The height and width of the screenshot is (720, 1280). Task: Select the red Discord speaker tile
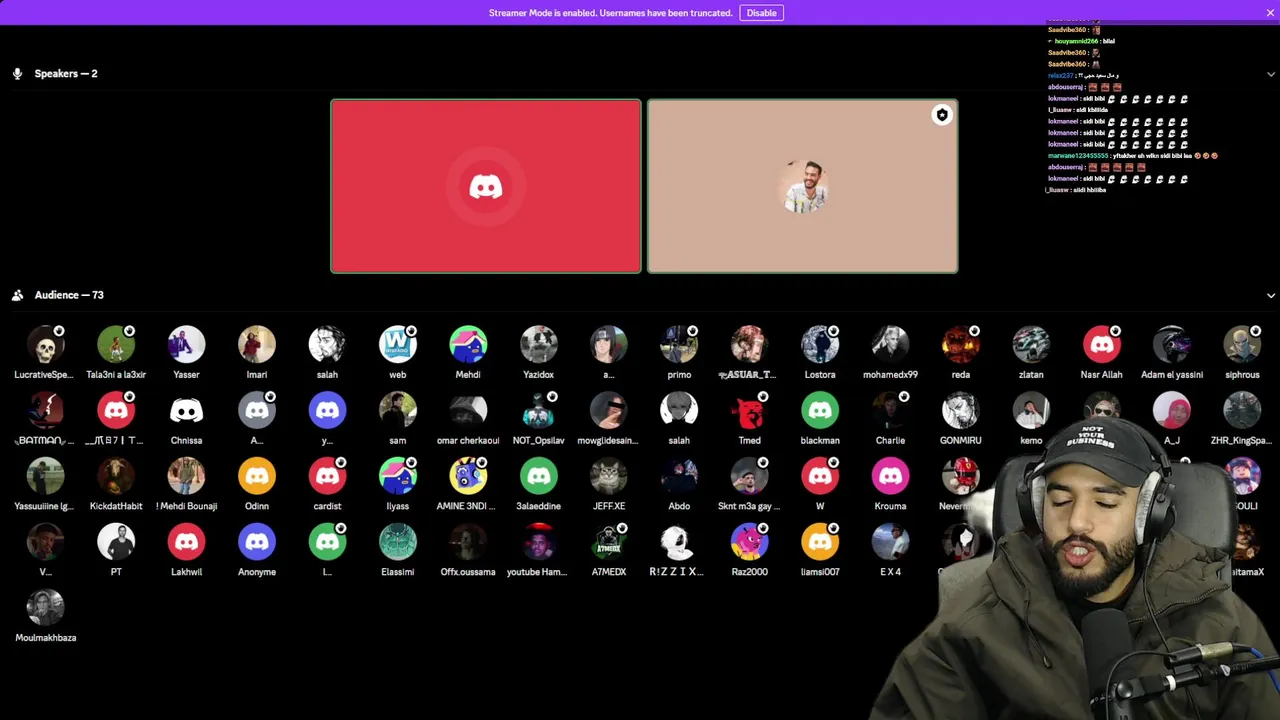[486, 186]
